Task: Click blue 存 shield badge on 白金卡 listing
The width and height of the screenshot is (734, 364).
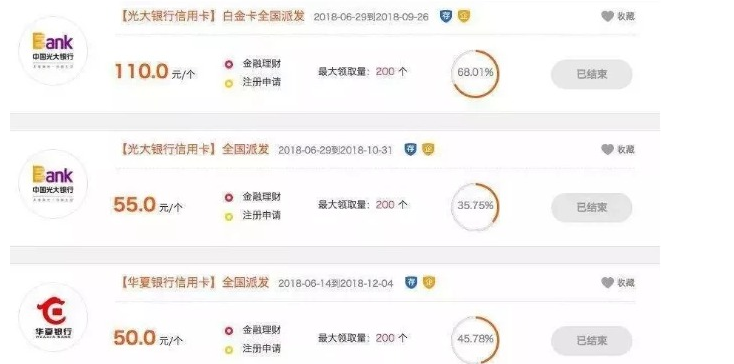Action: coord(446,16)
